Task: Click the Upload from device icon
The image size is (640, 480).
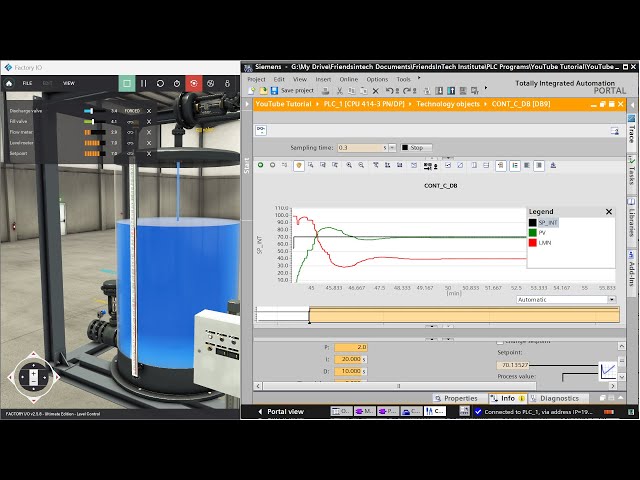Action: tap(451, 91)
